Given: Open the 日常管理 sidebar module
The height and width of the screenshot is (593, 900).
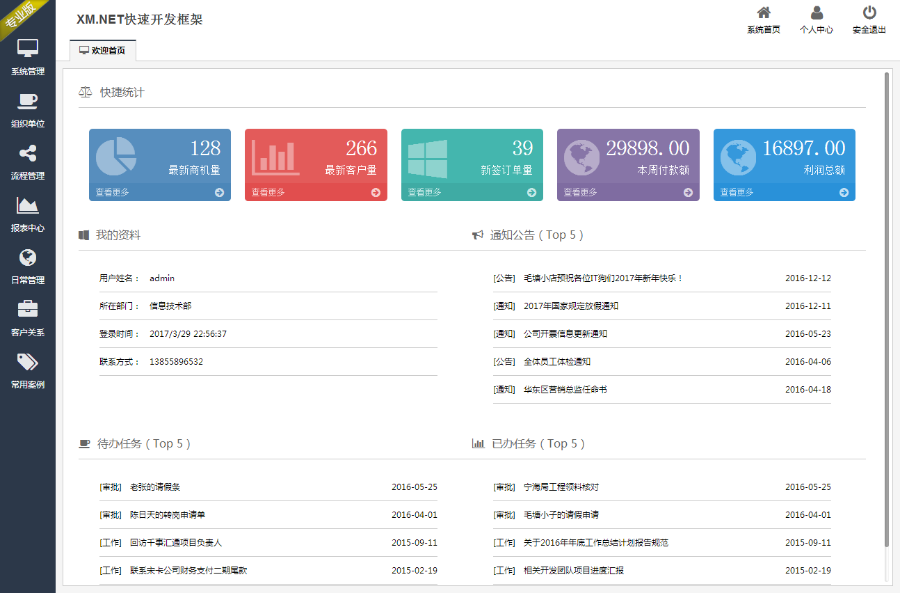Looking at the screenshot, I should point(27,267).
